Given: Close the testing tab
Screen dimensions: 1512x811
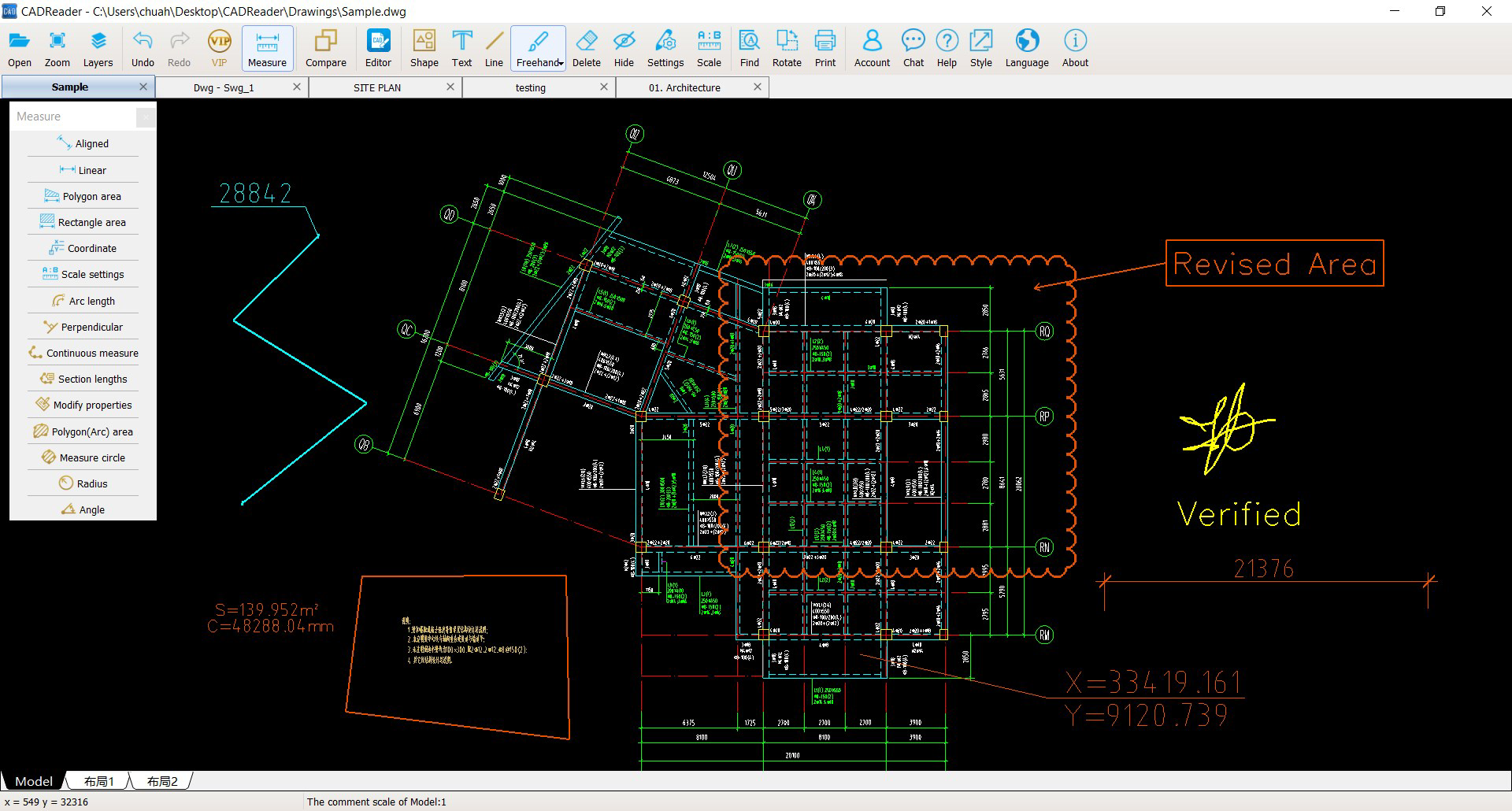Looking at the screenshot, I should (x=604, y=87).
